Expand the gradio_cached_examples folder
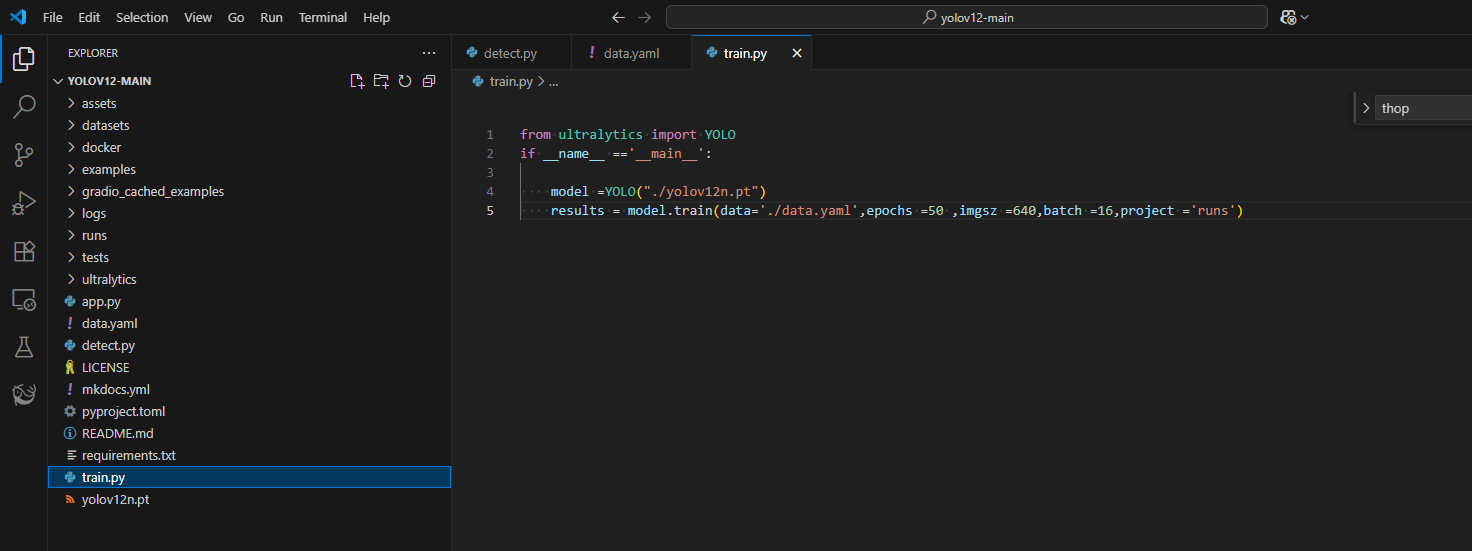This screenshot has height=551, width=1472. 249,191
